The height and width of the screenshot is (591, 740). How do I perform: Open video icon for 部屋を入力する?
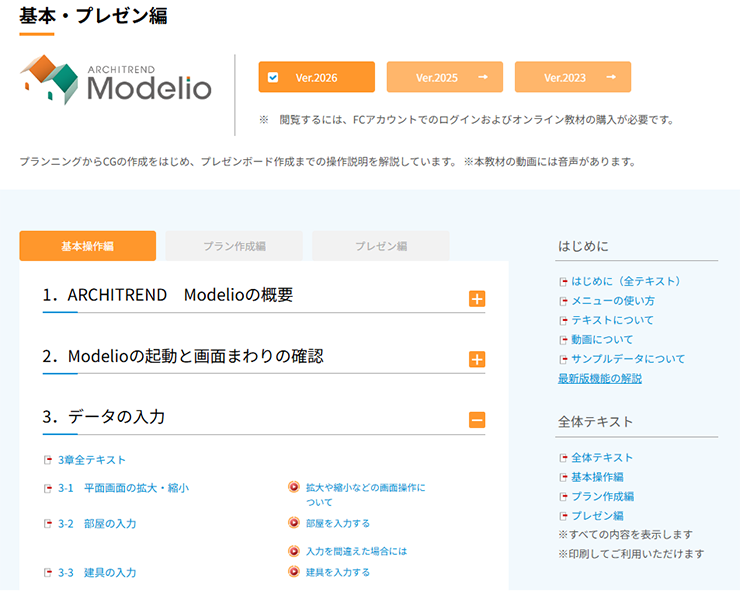point(294,522)
